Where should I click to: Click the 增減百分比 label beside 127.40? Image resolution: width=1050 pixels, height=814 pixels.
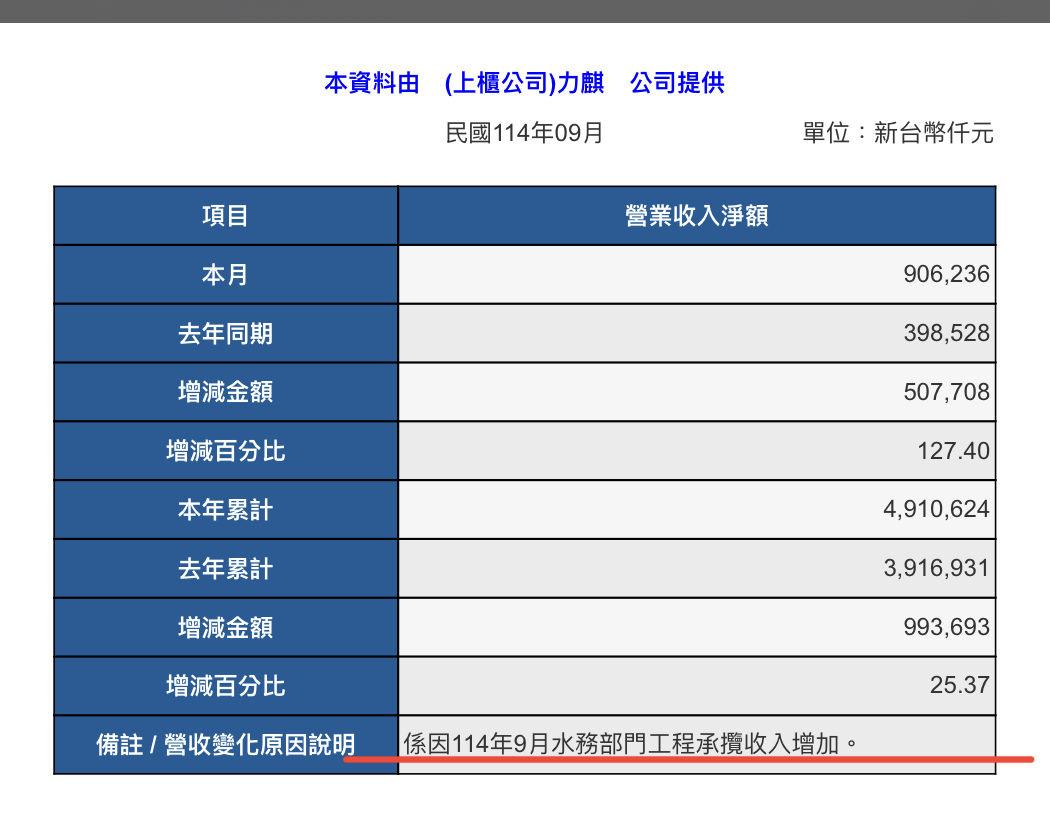[226, 451]
